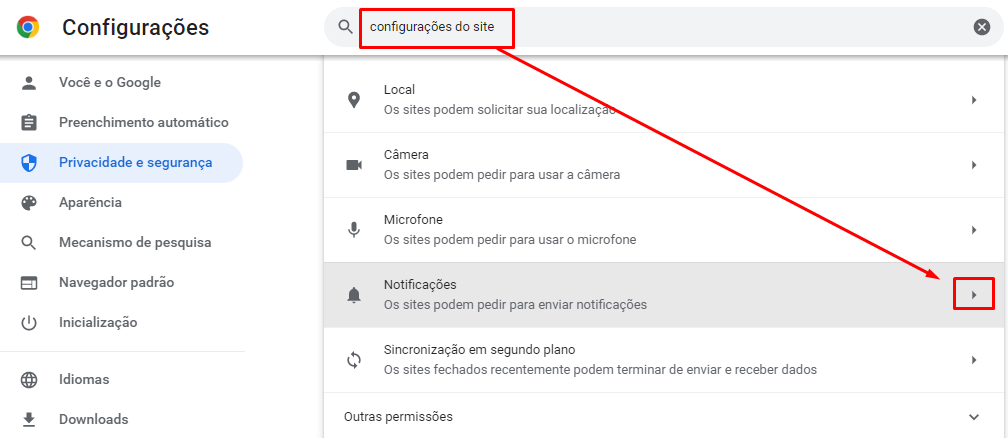This screenshot has height=438, width=1008.
Task: Click the globe icon next to Idiomas
Action: click(29, 379)
